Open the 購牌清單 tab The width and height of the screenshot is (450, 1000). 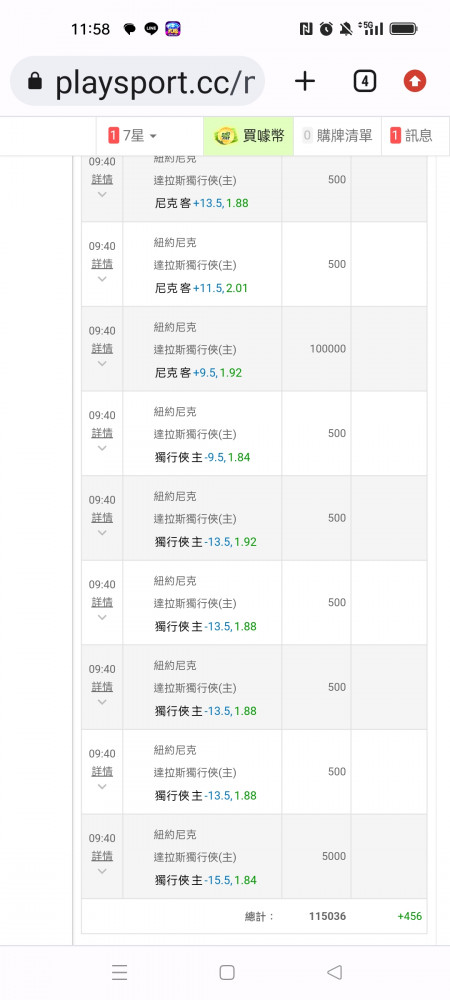pyautogui.click(x=337, y=135)
